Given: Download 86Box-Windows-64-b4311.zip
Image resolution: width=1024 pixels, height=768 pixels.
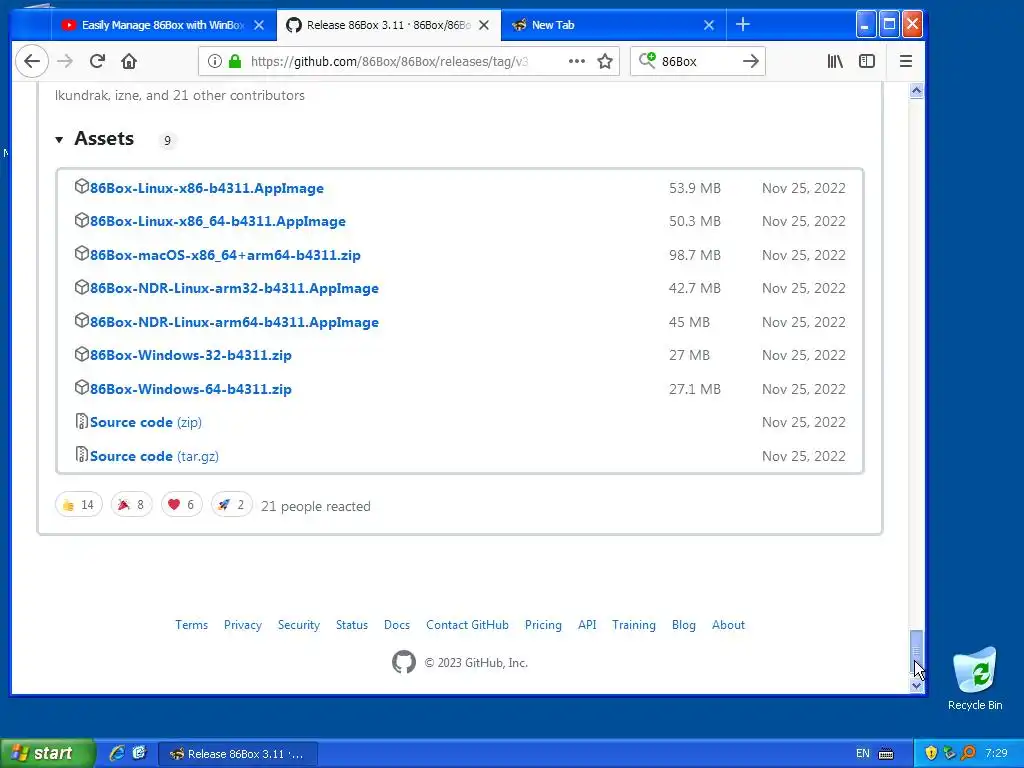Looking at the screenshot, I should 191,389.
